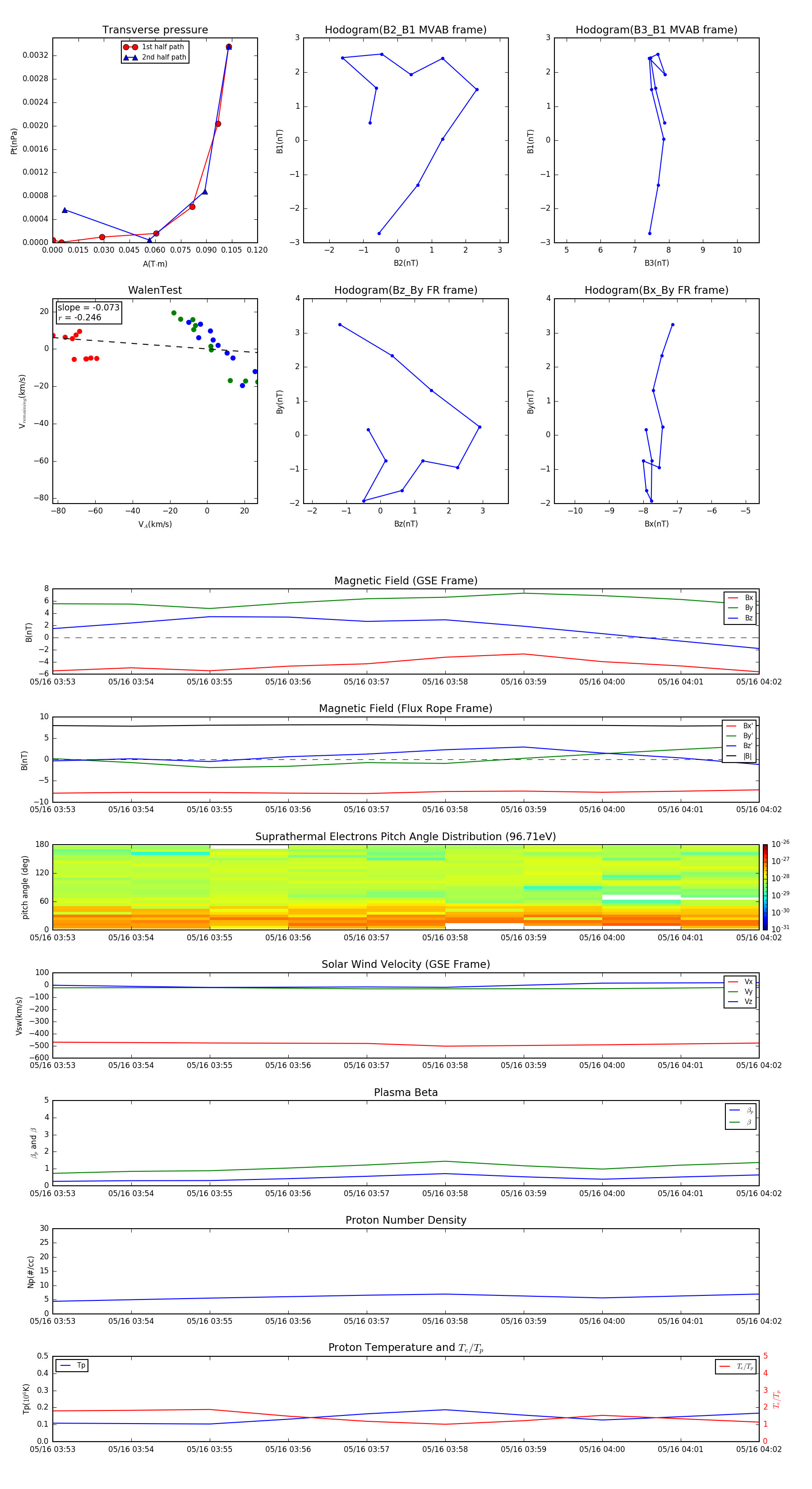Select the 'r = -0.246' annotation
This screenshot has width=812, height=1489.
click(x=80, y=318)
